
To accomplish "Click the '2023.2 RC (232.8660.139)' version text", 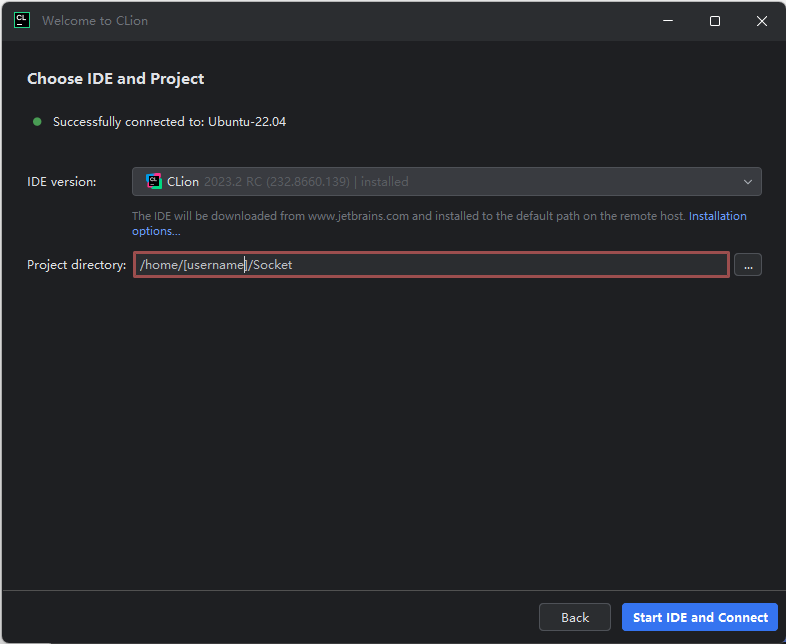I will (277, 182).
